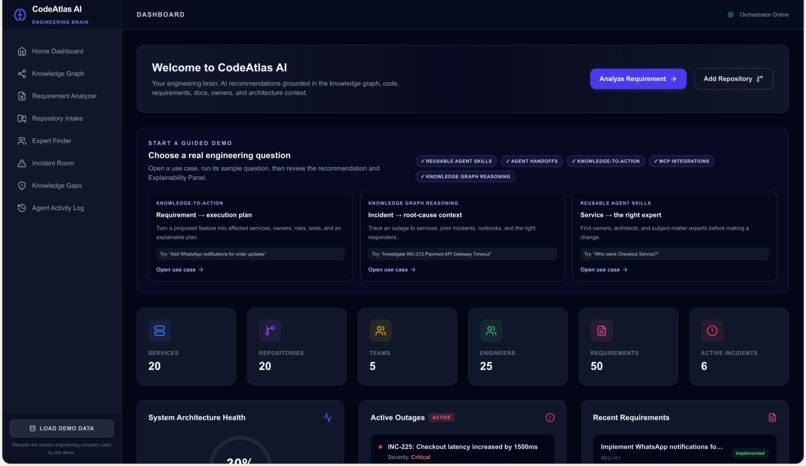Click the branch icon in Add Repository

760,79
